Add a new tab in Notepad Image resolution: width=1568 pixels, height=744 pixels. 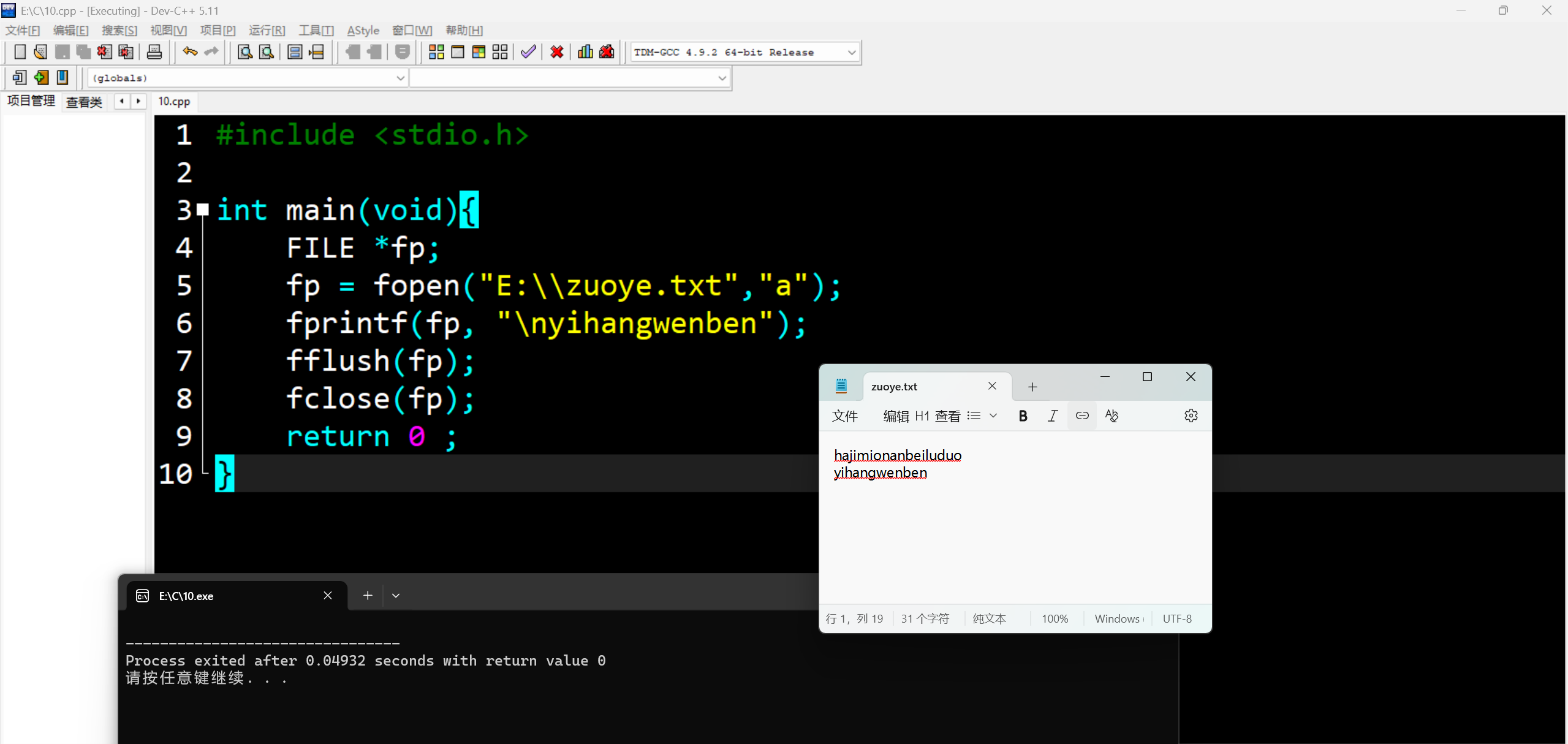click(x=1032, y=387)
